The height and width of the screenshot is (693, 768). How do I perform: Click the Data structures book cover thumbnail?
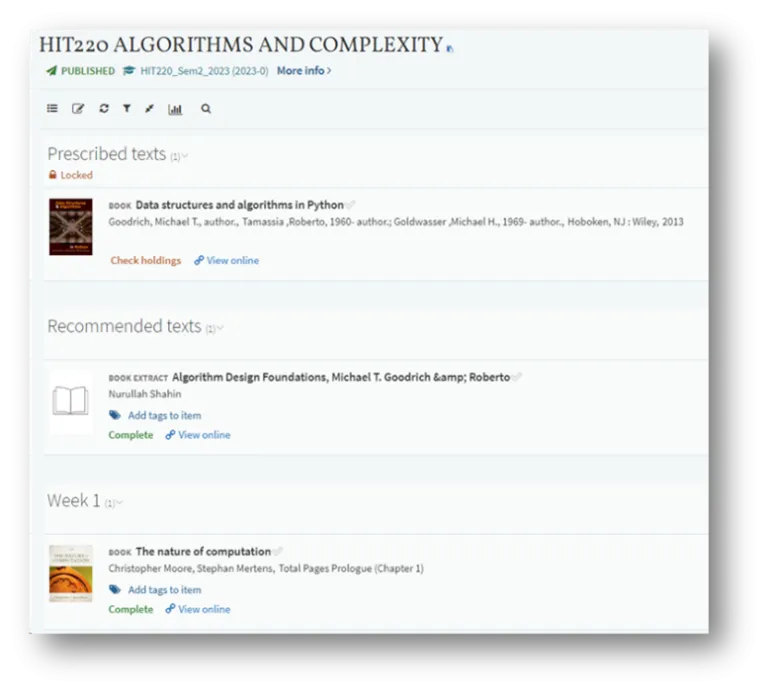(x=71, y=227)
